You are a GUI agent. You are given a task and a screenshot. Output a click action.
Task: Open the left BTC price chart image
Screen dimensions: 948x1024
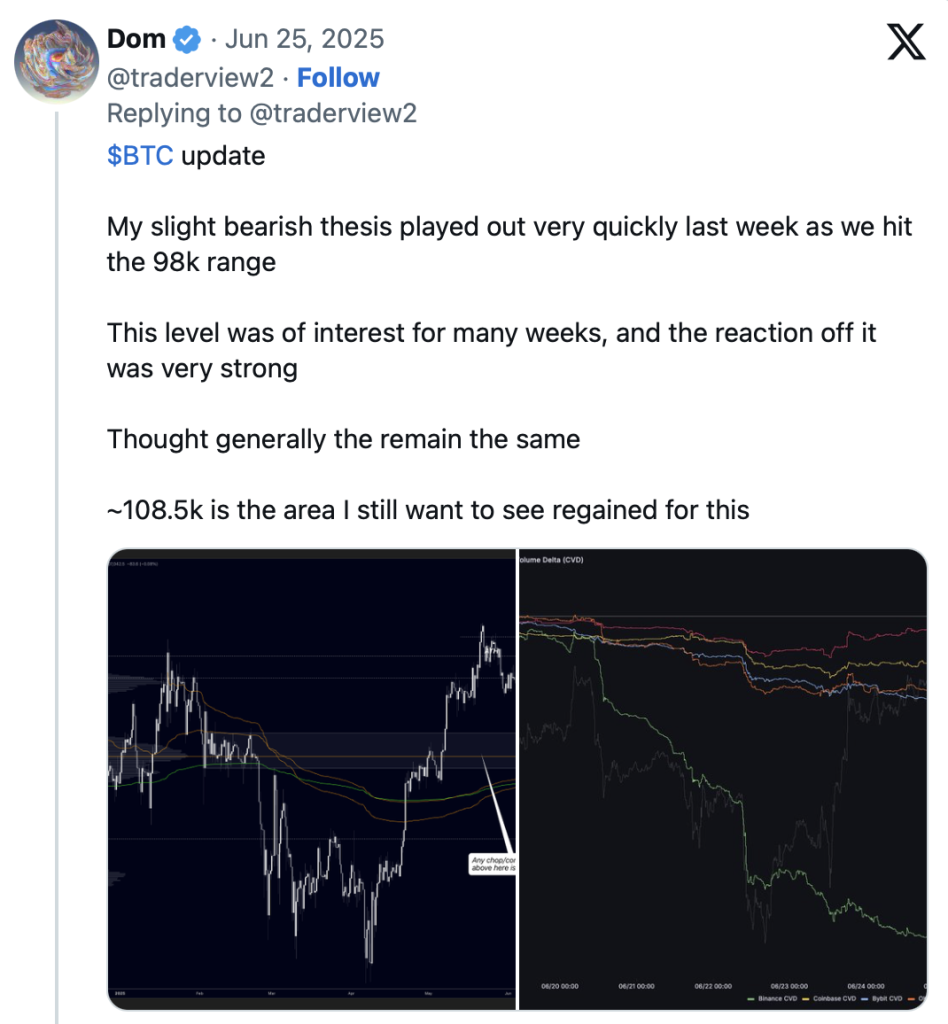pos(311,779)
